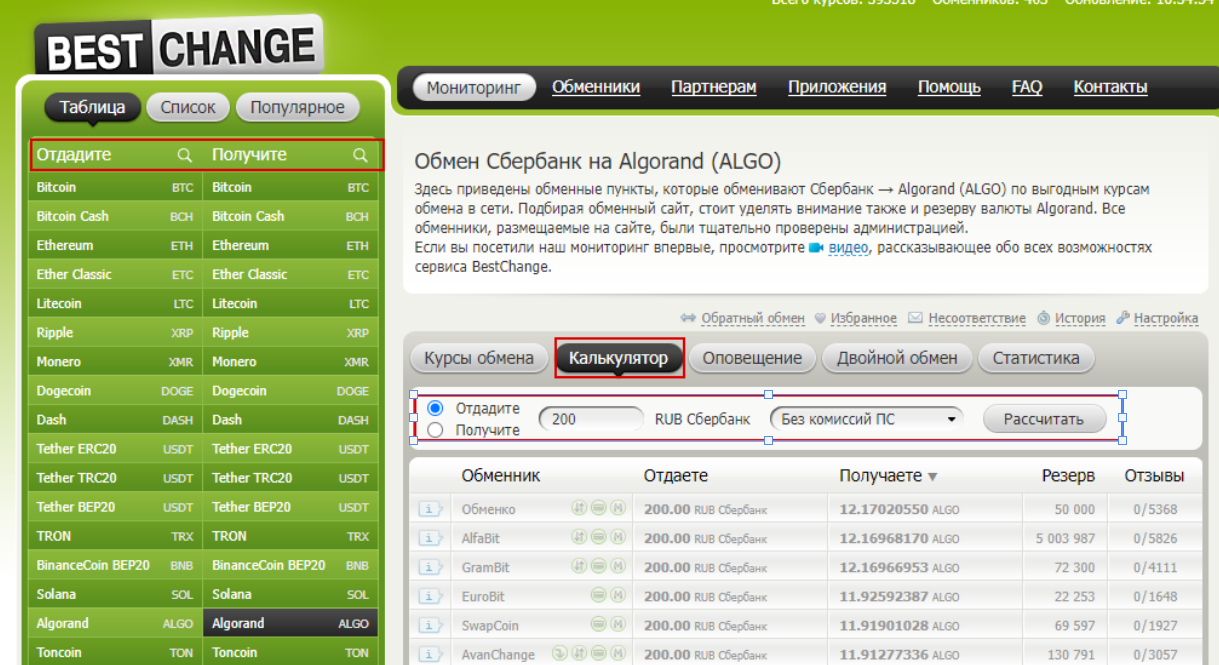Open the Обменко exchanger name
The width and height of the screenshot is (1219, 665).
(489, 509)
